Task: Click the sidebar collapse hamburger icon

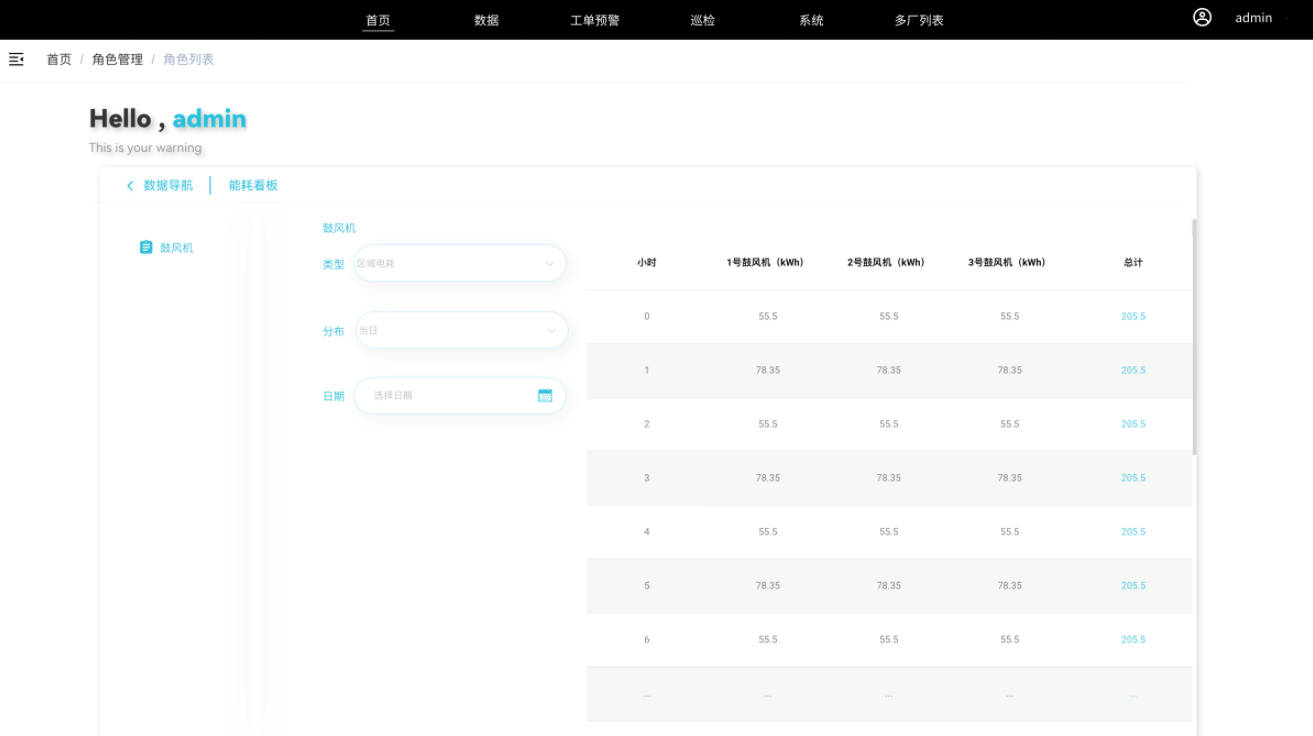Action: 16,60
